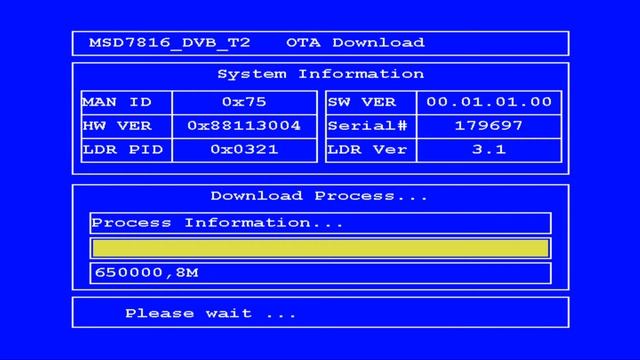Select the 'MSD7816_DVB_T2 OTA Download' title text
The image size is (640, 360).
[257, 43]
